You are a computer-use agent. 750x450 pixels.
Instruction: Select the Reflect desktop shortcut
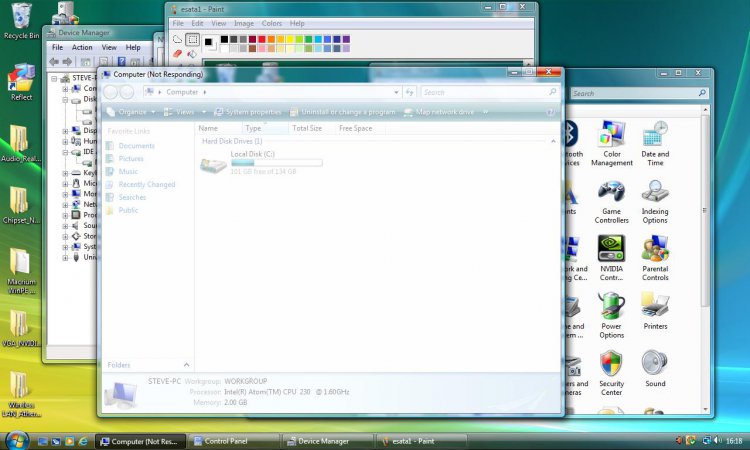tap(22, 82)
